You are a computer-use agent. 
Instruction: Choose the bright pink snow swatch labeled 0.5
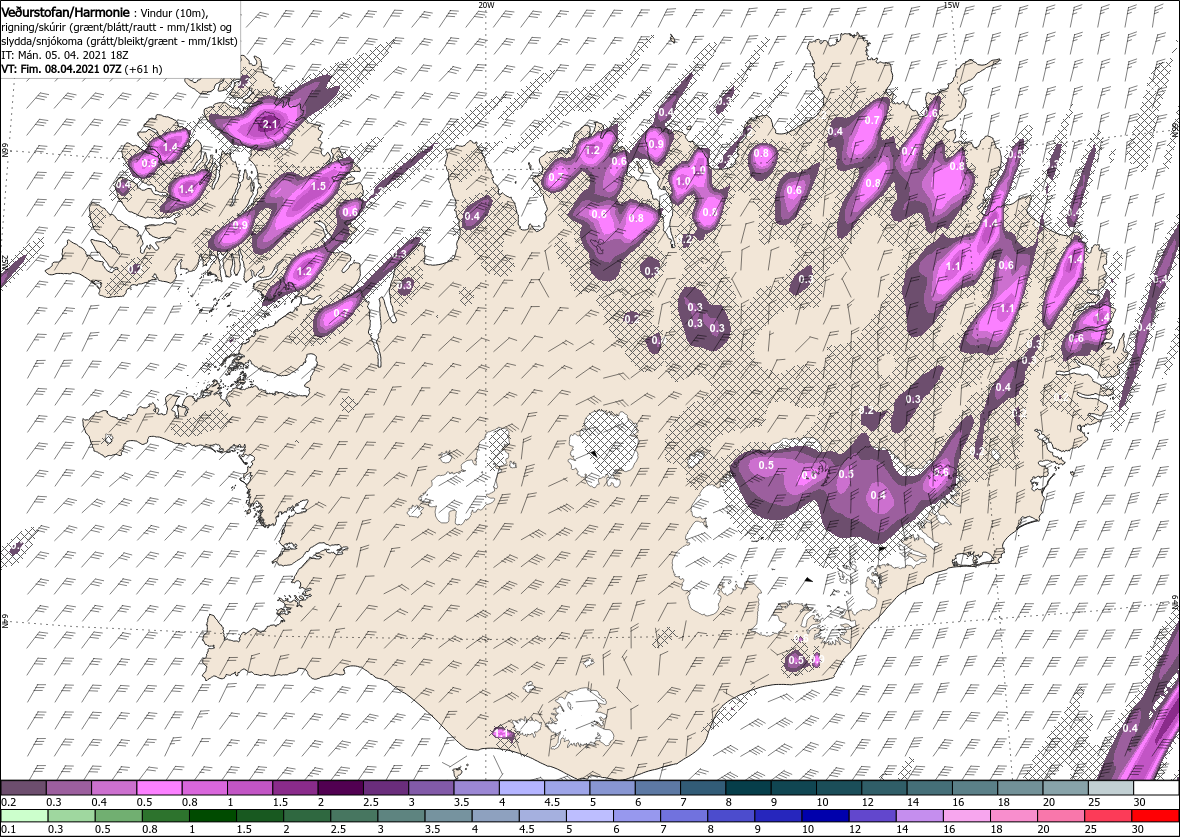159,788
